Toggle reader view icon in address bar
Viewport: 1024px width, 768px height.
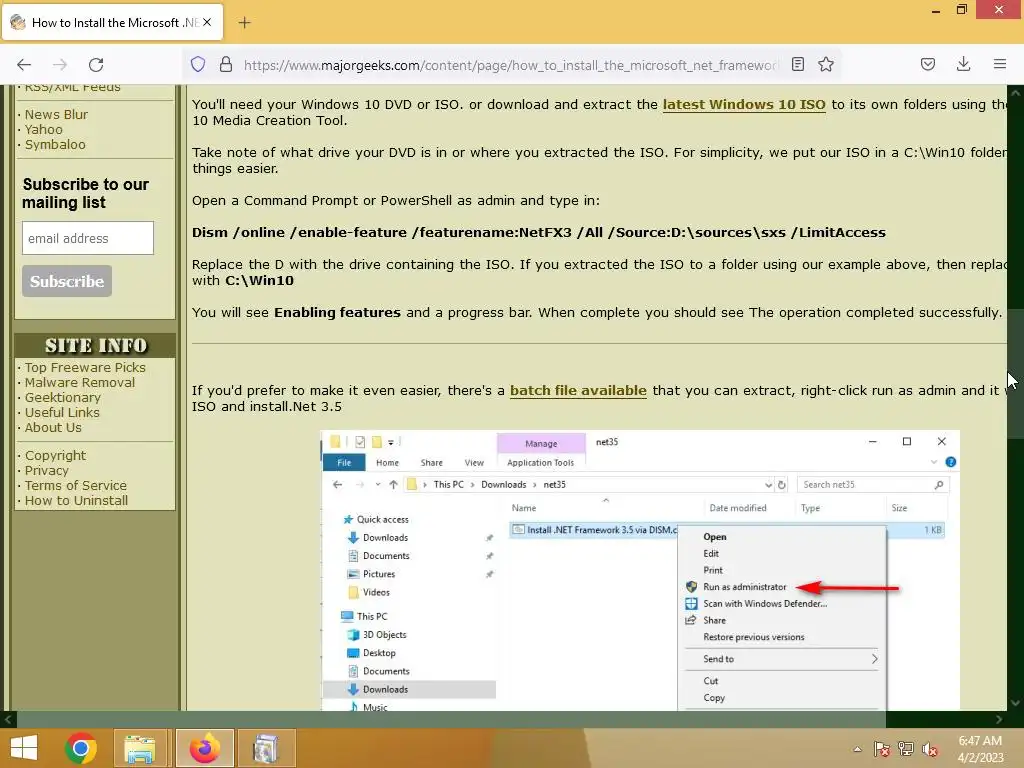coord(797,64)
